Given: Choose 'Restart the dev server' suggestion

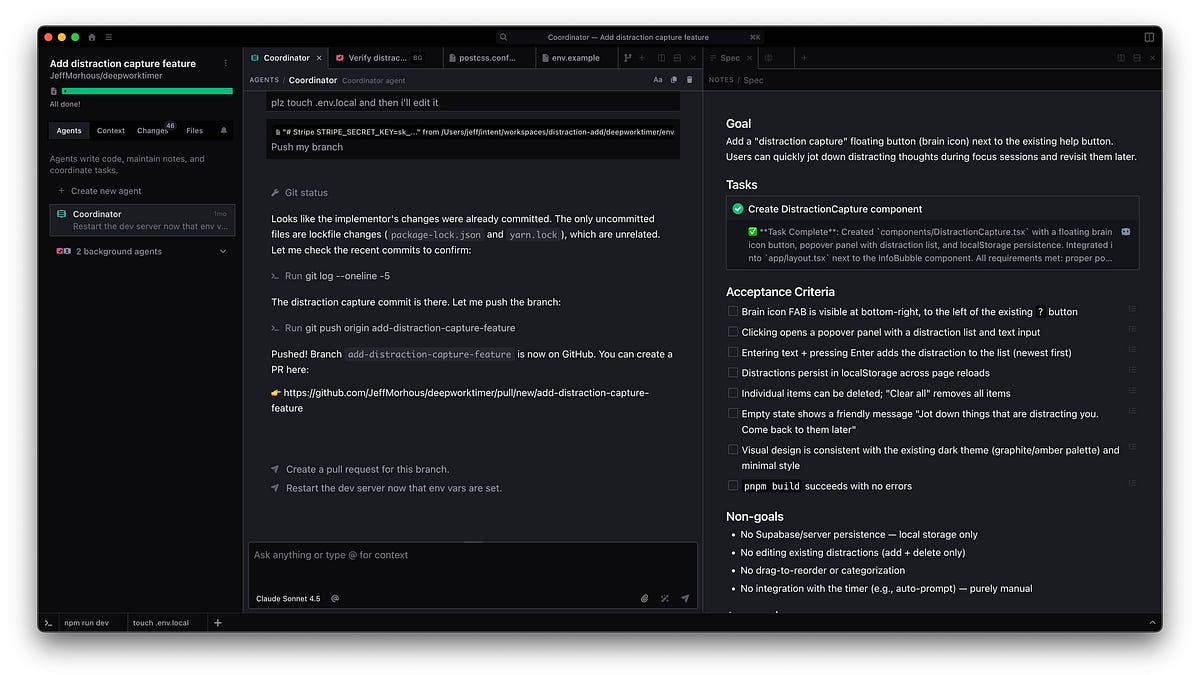Looking at the screenshot, I should tap(386, 488).
